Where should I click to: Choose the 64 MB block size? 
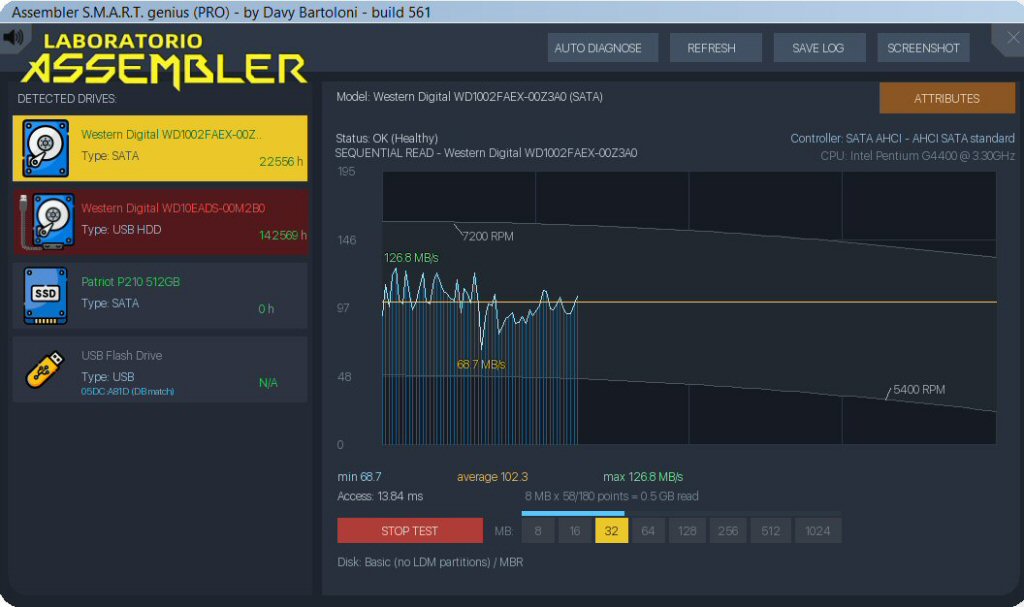click(x=648, y=531)
